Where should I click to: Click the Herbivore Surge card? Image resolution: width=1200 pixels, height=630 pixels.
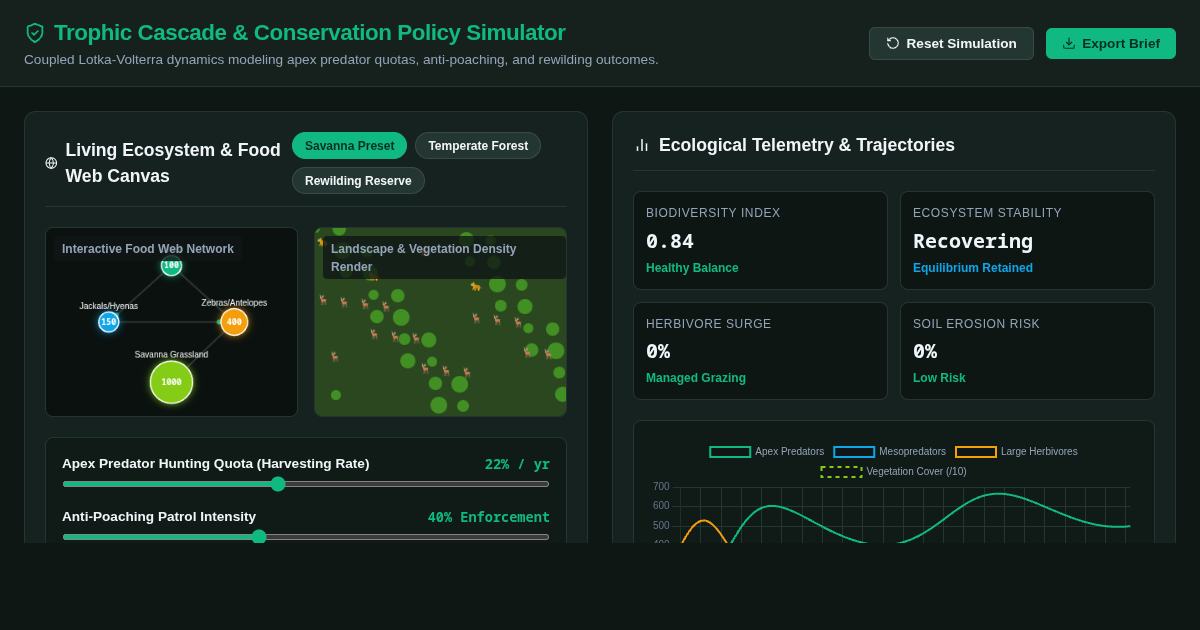click(760, 351)
